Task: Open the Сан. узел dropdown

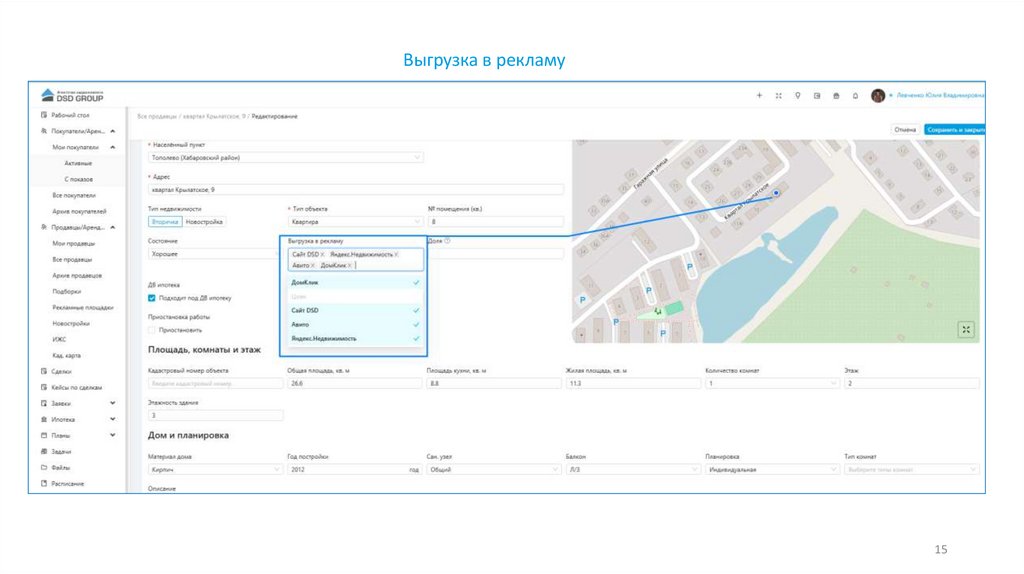Action: click(x=493, y=470)
